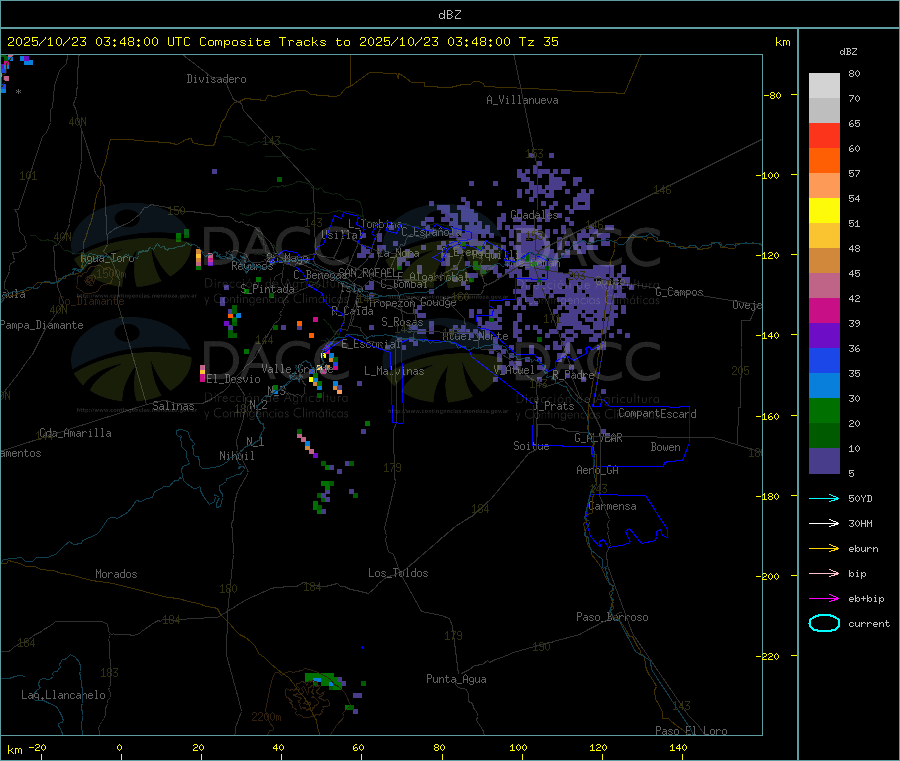Click the Paso_Barroso map label
This screenshot has height=761, width=900.
tap(612, 617)
